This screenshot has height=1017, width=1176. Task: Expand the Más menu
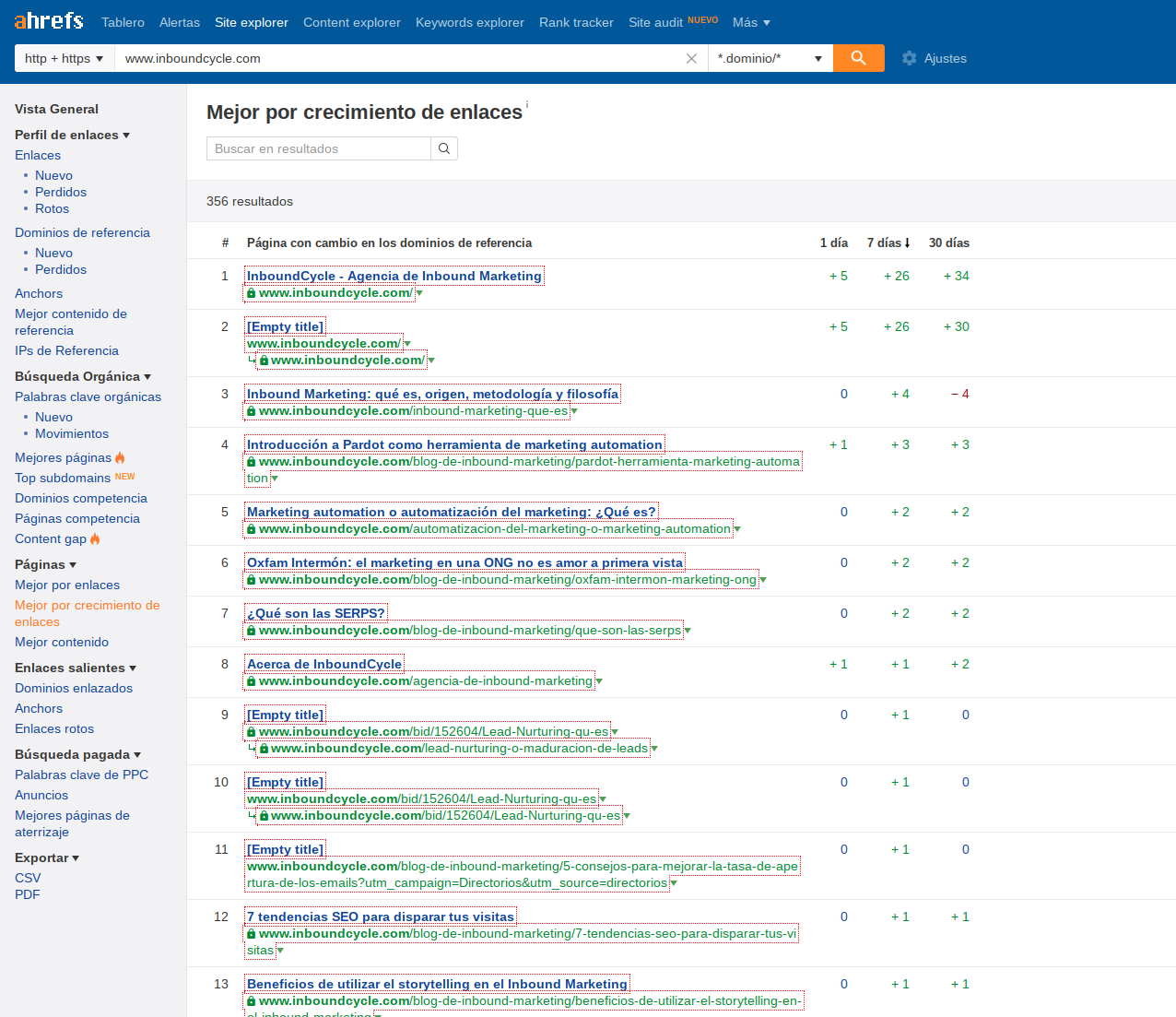pos(751,22)
